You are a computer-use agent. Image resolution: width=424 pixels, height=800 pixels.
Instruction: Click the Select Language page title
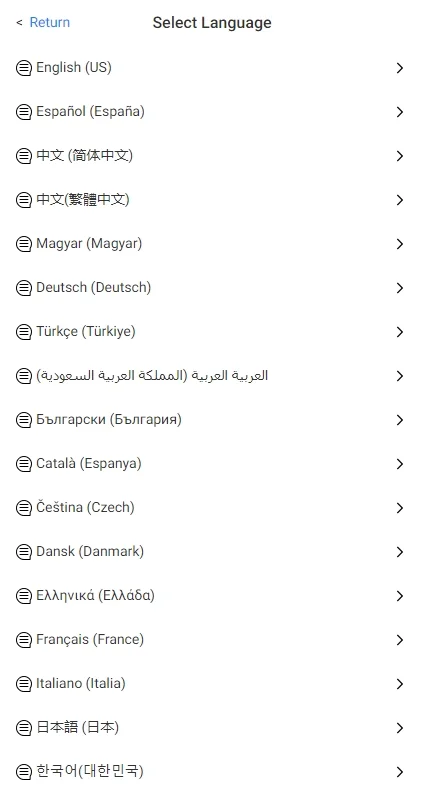(212, 23)
